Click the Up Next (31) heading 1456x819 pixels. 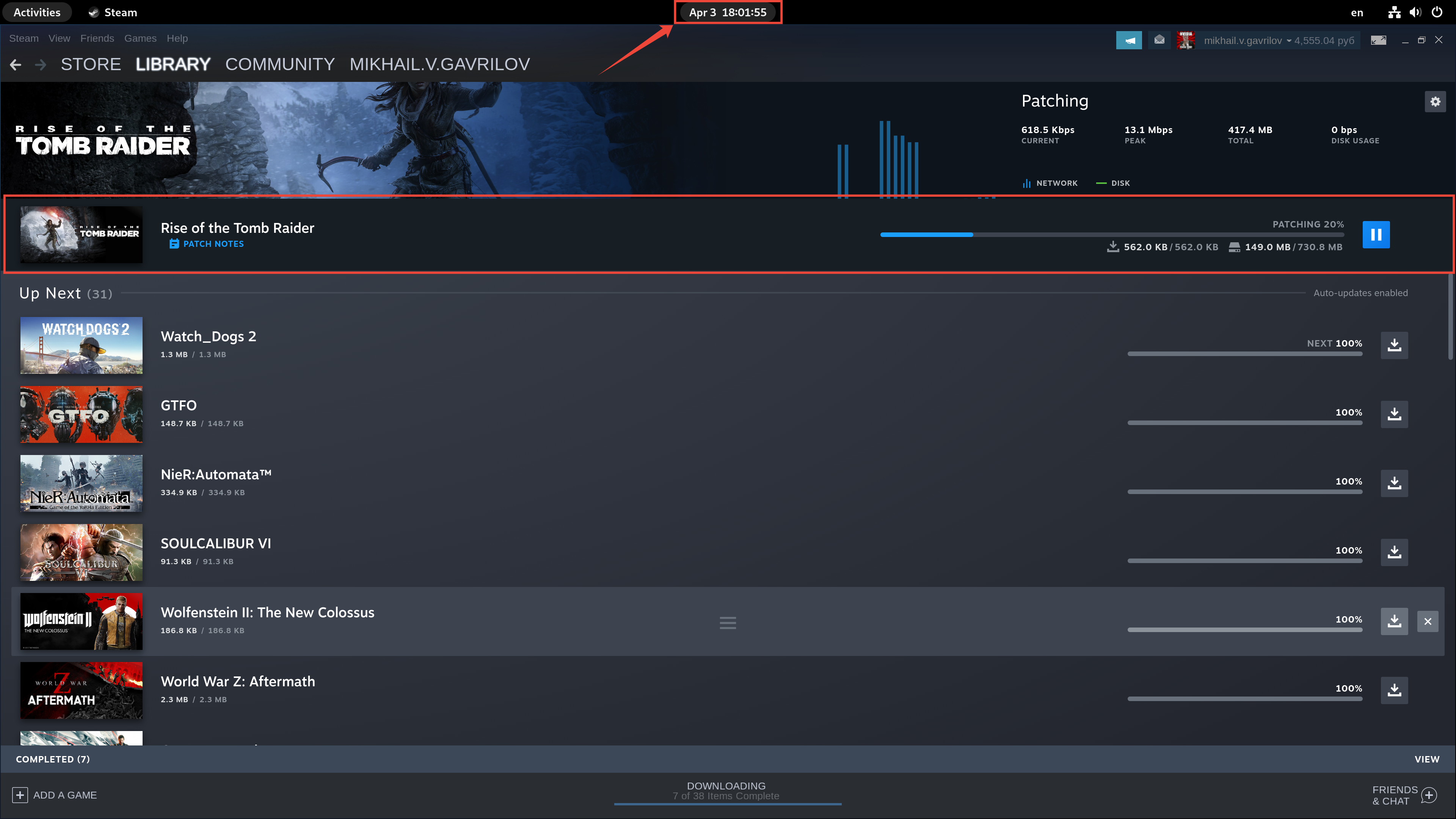click(66, 293)
